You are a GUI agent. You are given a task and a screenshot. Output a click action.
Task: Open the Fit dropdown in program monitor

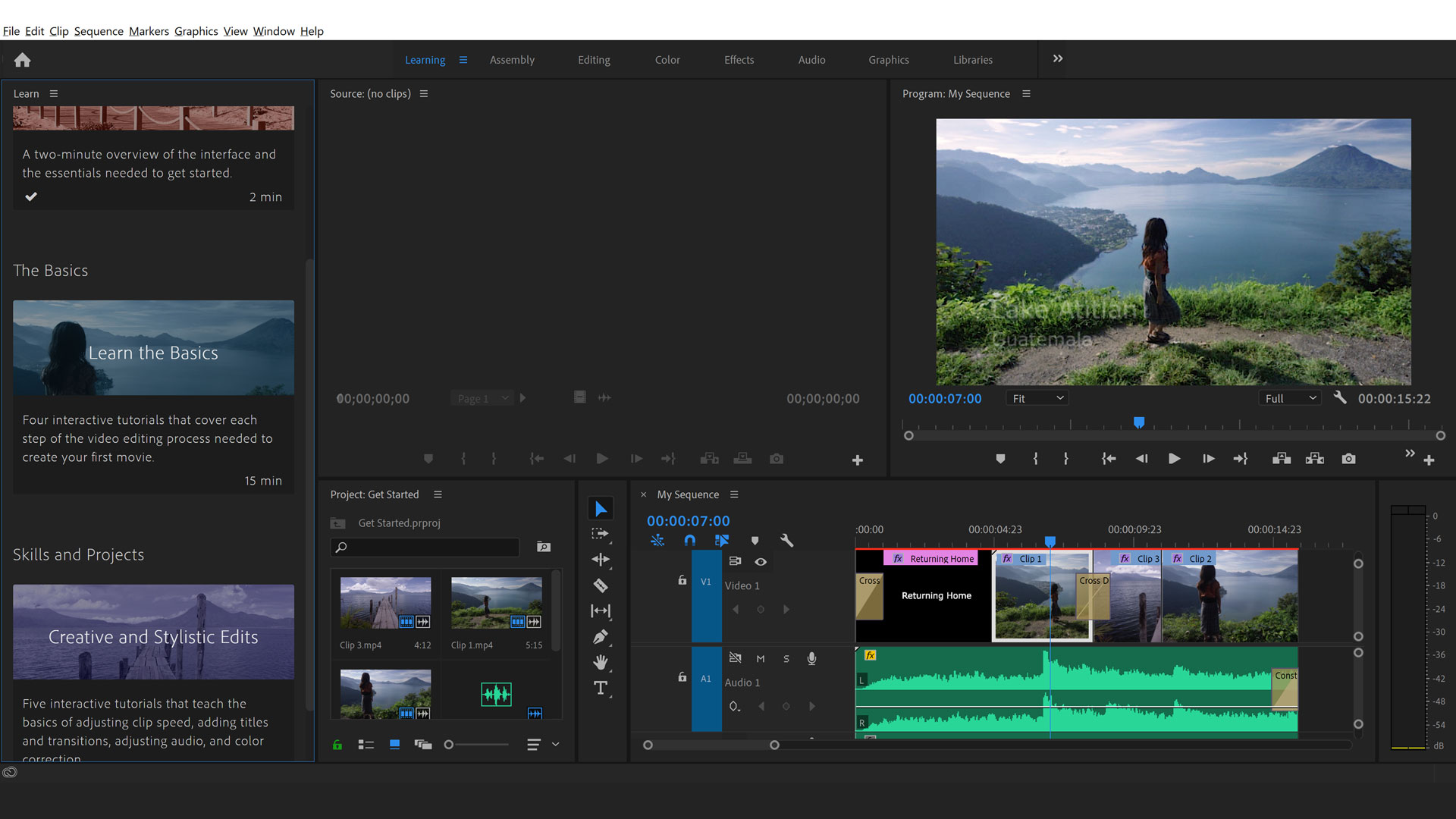point(1034,398)
